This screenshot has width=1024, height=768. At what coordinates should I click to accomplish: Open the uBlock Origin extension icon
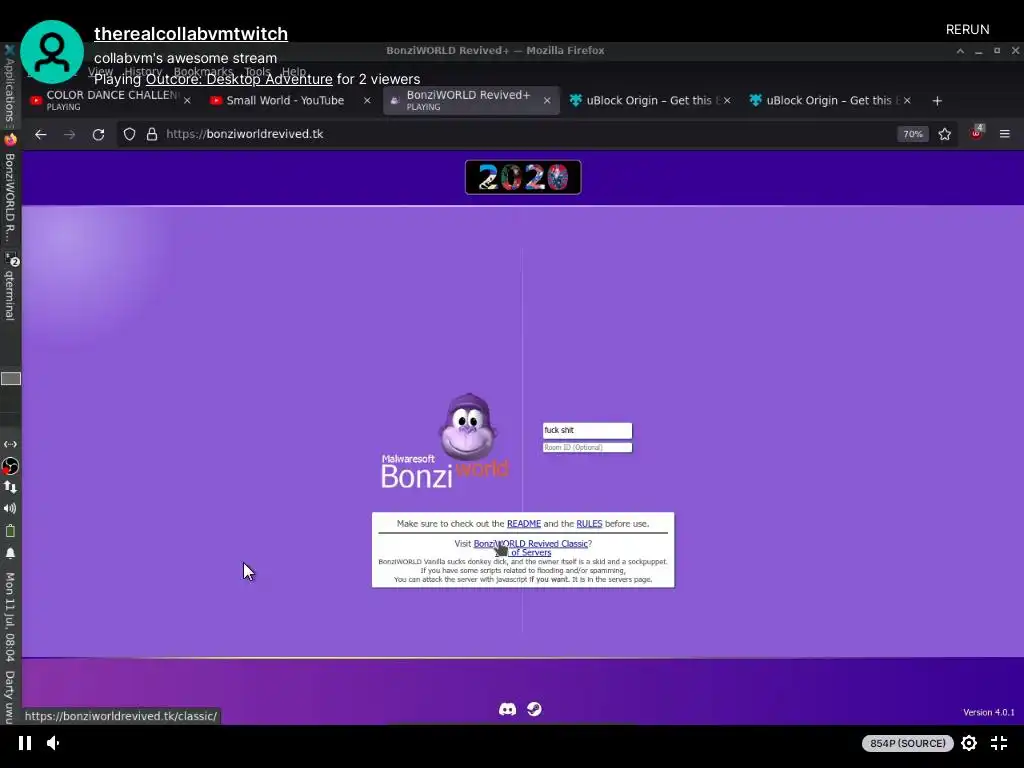[976, 133]
